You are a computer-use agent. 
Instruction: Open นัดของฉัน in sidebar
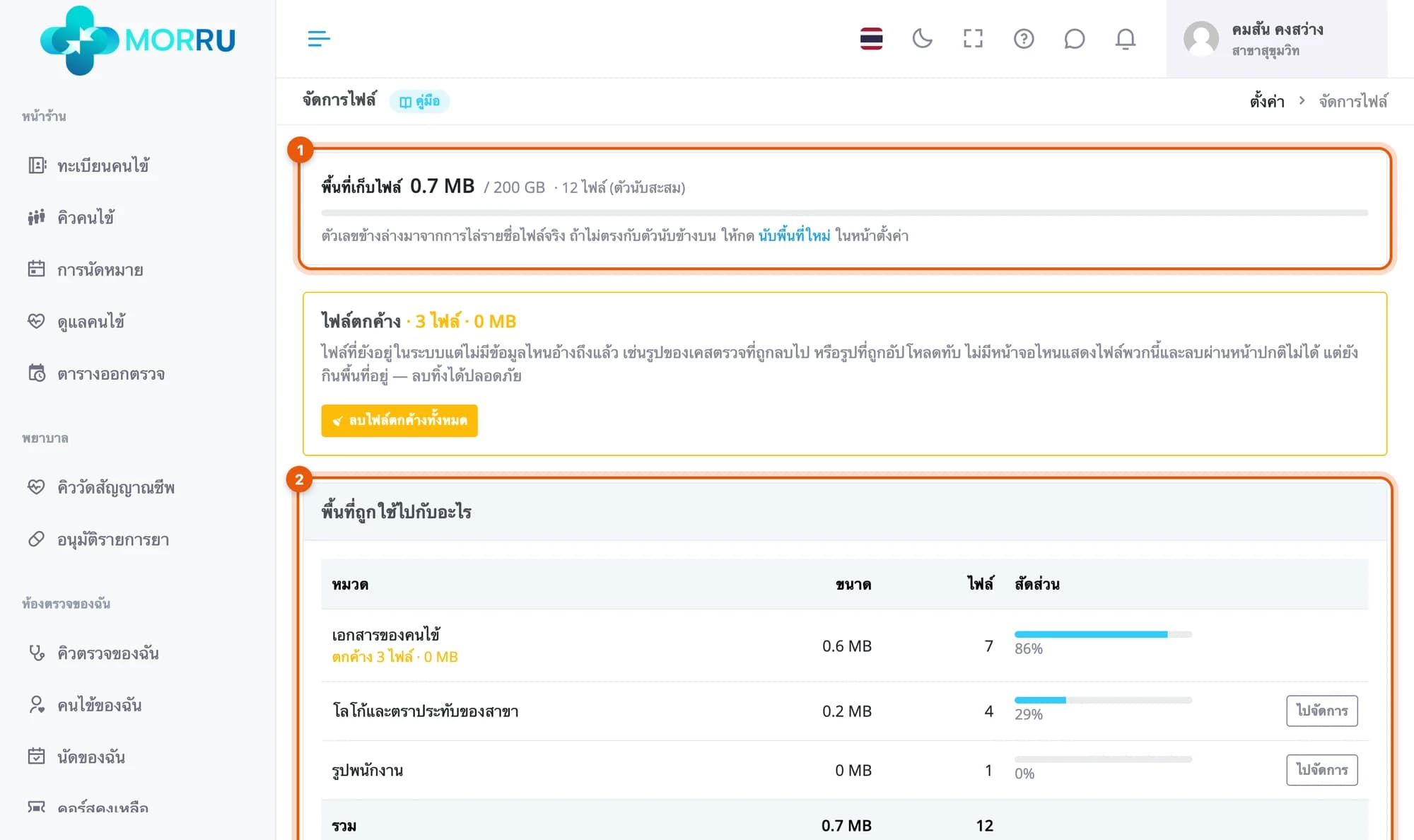click(91, 757)
